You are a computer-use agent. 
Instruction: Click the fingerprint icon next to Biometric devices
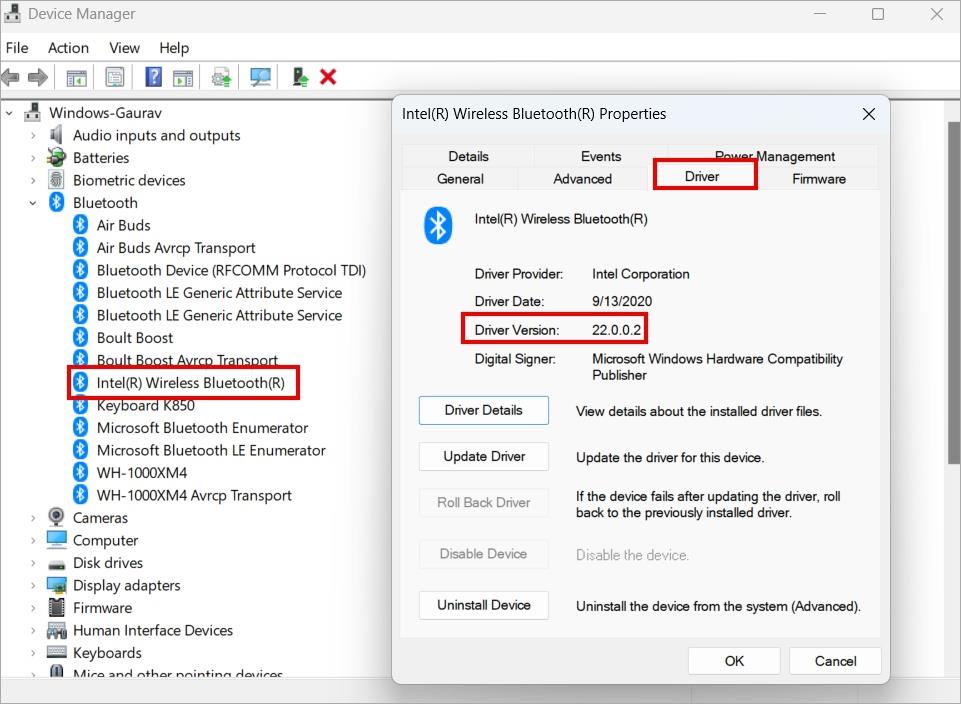[x=56, y=180]
